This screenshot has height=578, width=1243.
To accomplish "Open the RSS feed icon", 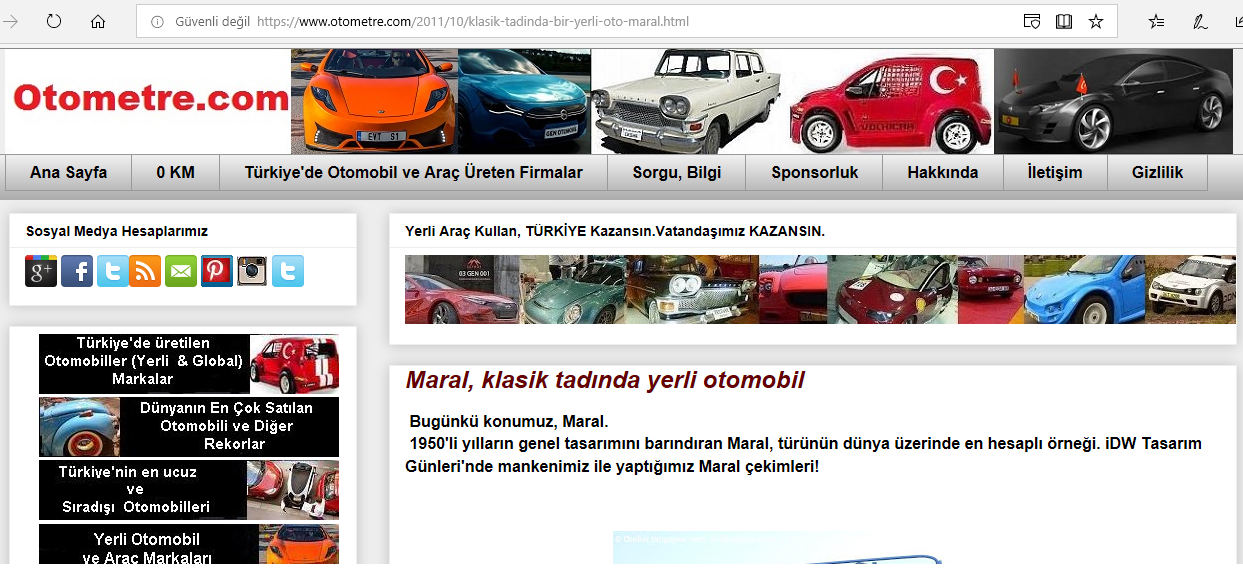I will (145, 271).
